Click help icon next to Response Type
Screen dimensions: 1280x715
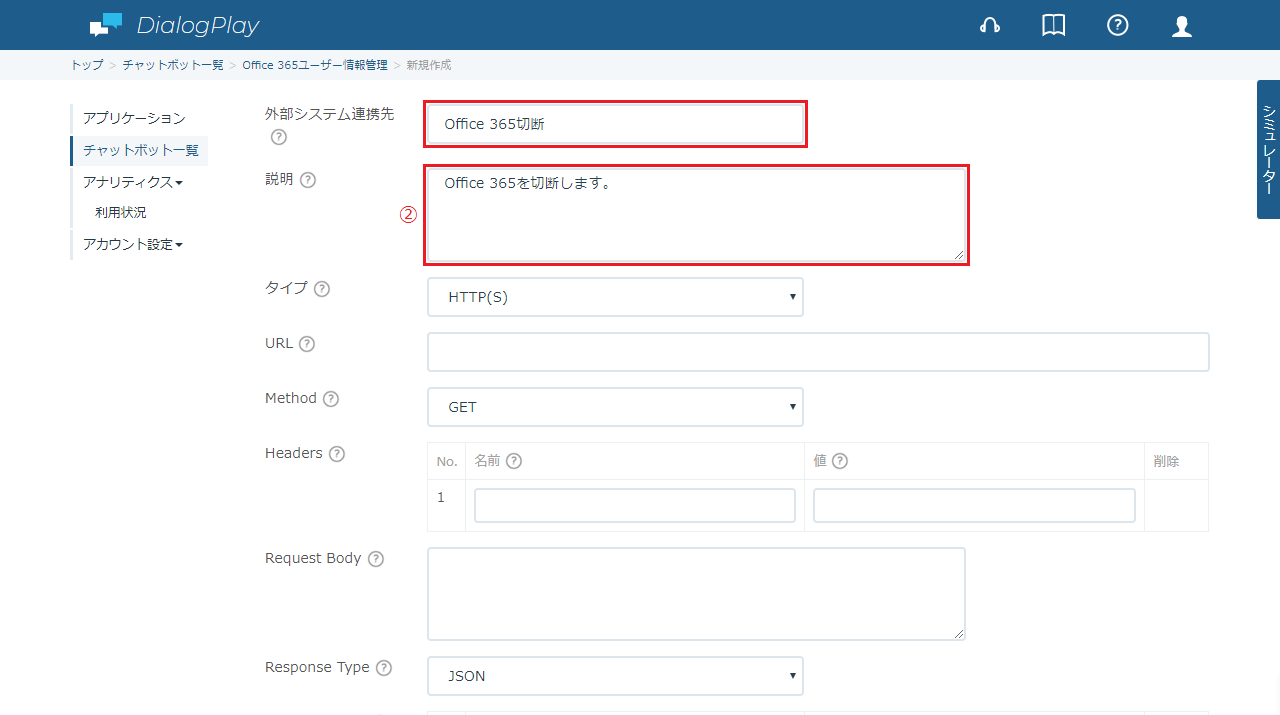tap(384, 668)
